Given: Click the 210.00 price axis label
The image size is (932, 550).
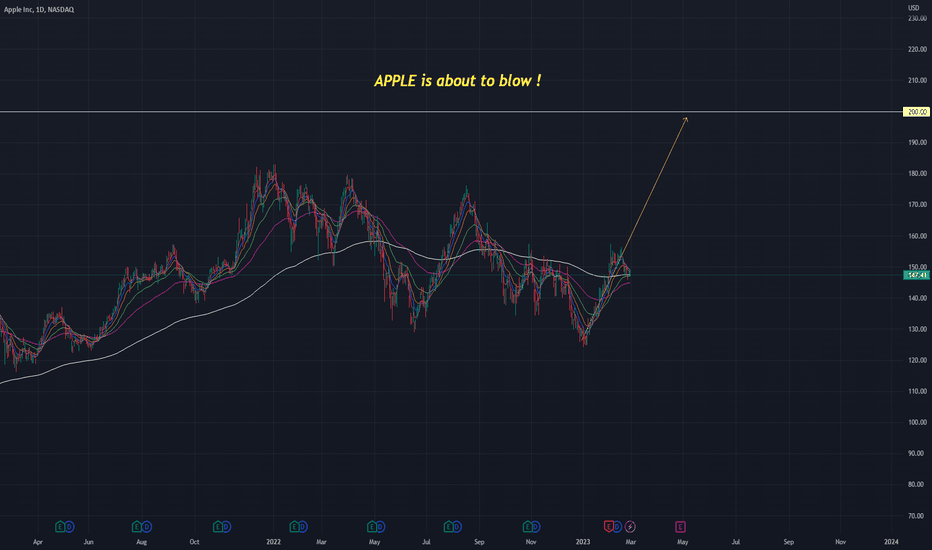Looking at the screenshot, I should click(x=917, y=80).
